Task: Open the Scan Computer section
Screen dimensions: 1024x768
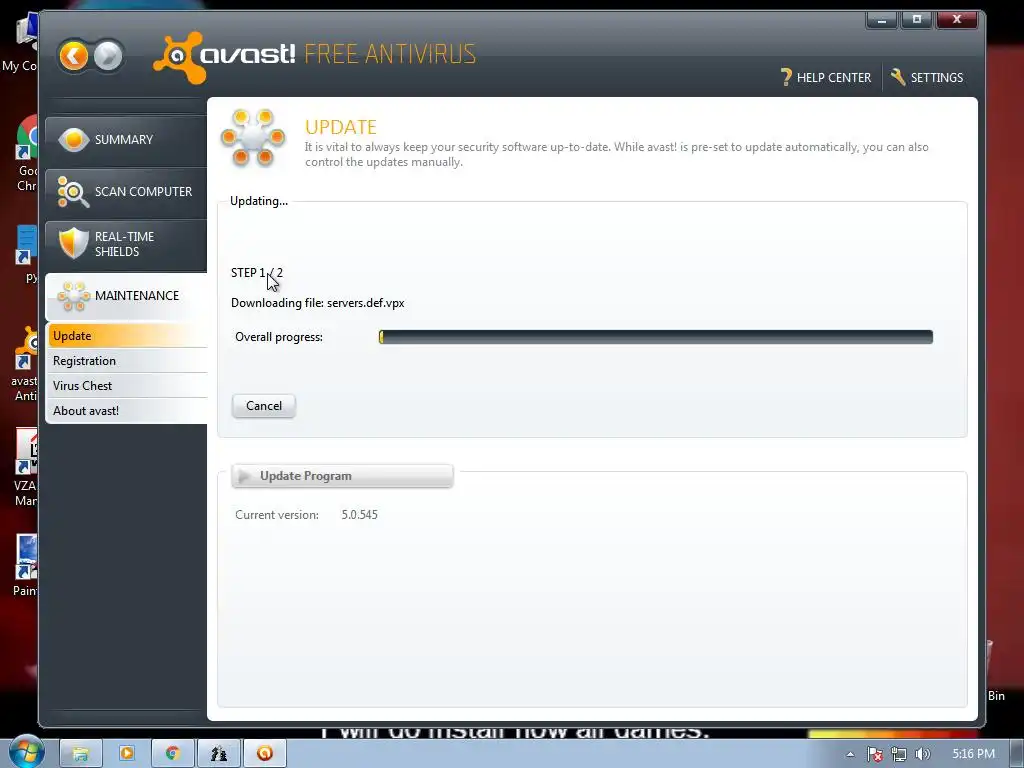Action: click(126, 192)
